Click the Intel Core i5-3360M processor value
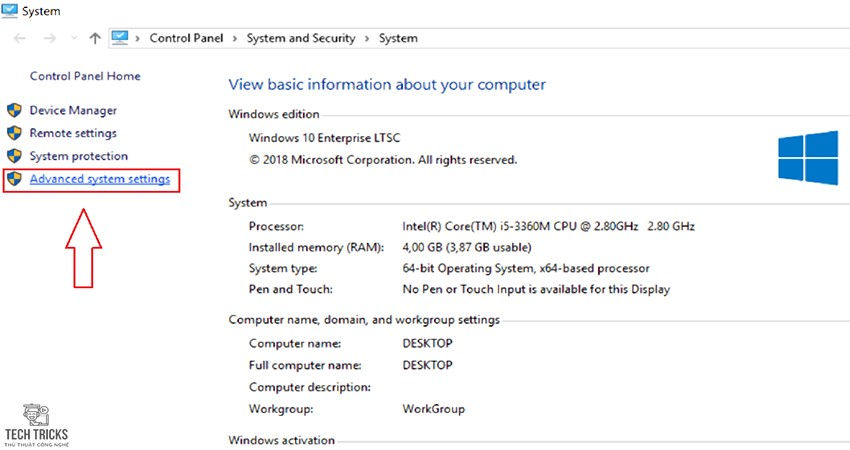 [x=548, y=226]
